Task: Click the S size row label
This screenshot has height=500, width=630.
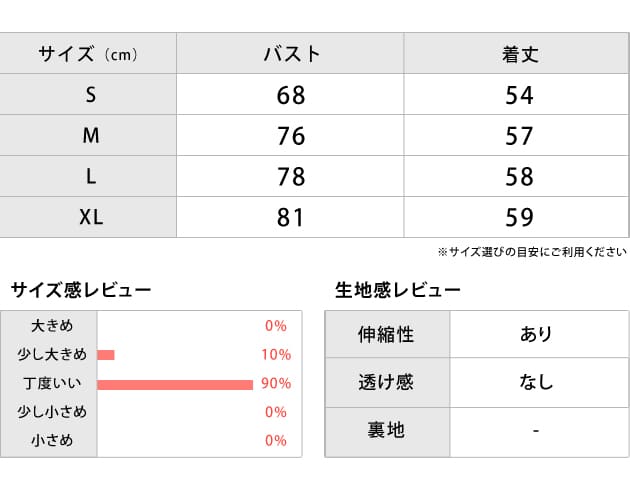Action: 90,96
